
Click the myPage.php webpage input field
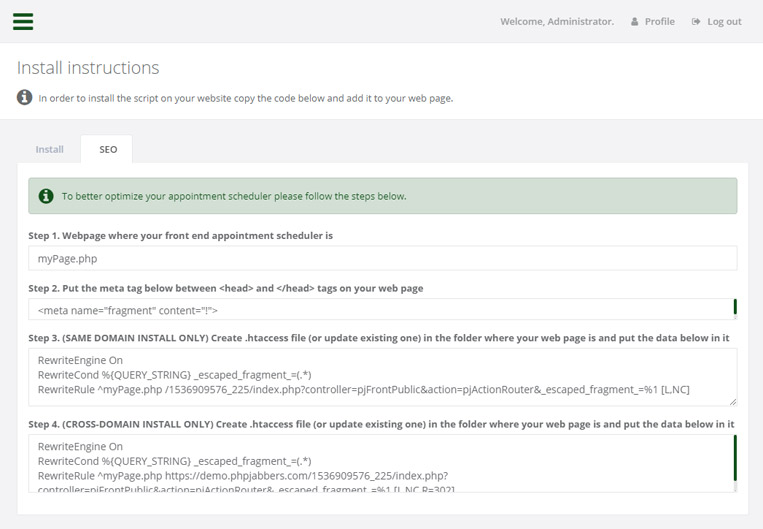coord(382,258)
